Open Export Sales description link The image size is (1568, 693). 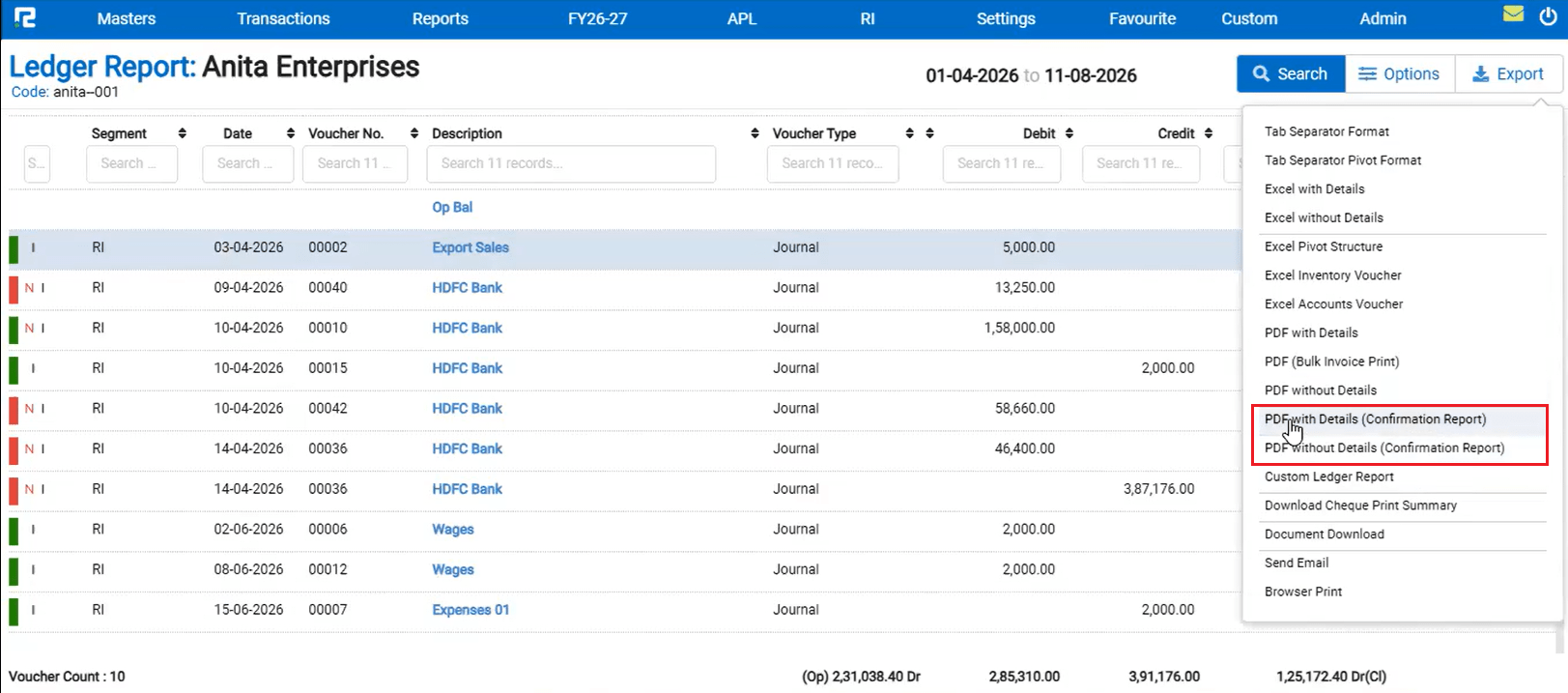(x=470, y=247)
